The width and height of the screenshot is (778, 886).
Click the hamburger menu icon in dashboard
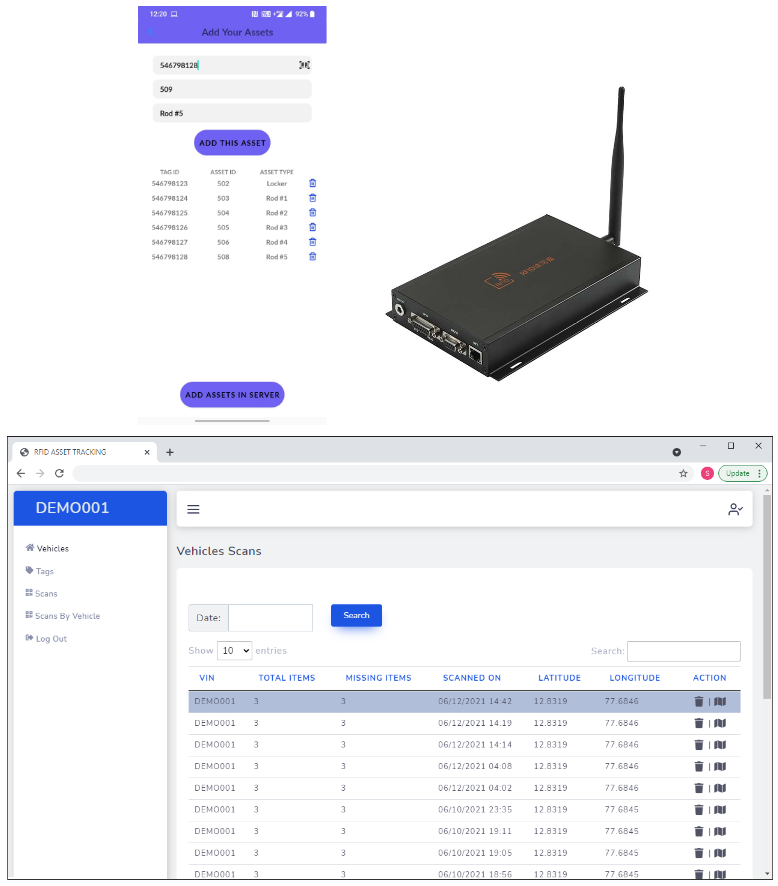coord(194,509)
